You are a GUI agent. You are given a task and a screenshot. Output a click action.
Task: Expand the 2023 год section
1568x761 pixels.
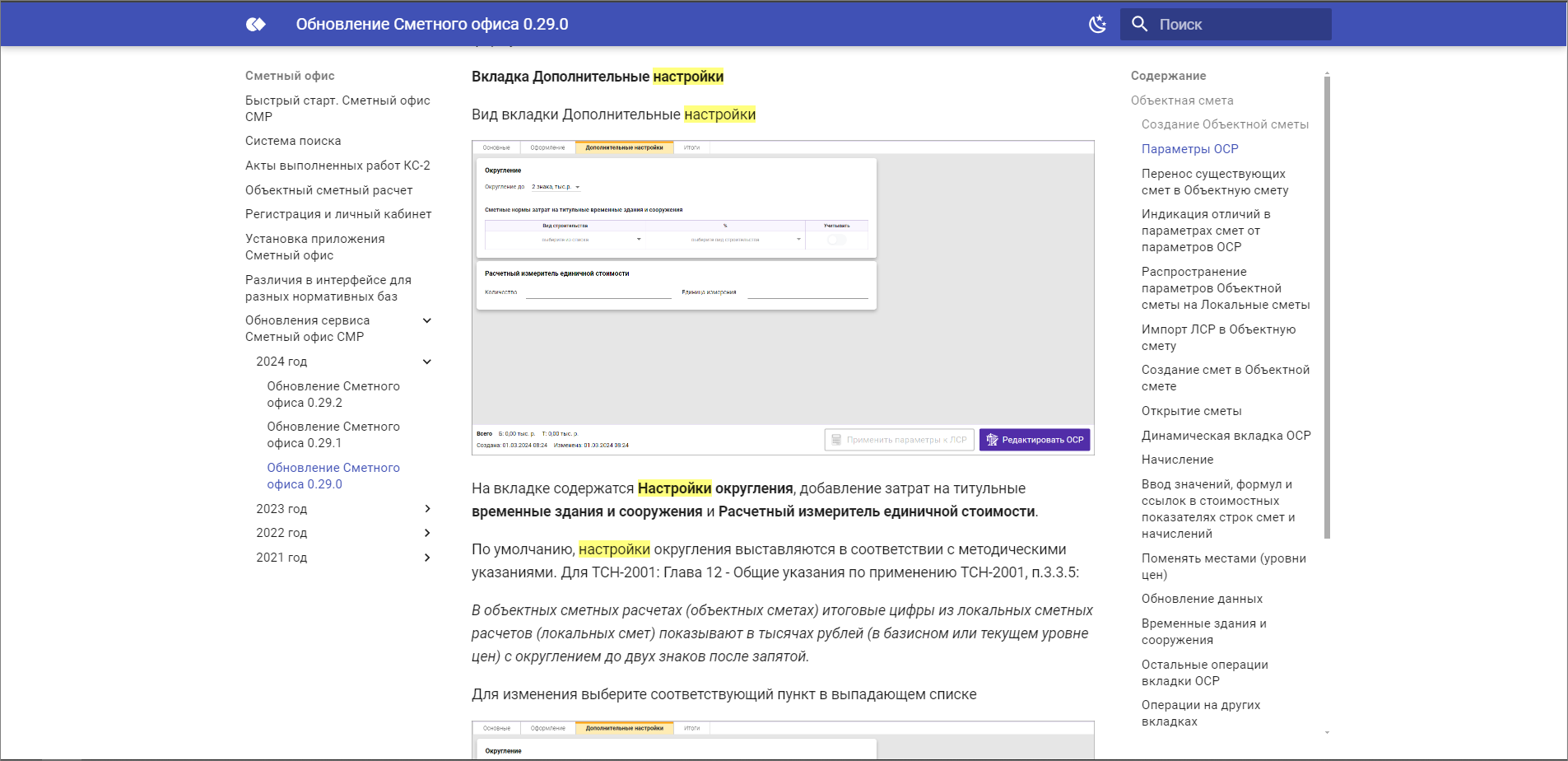tap(427, 509)
